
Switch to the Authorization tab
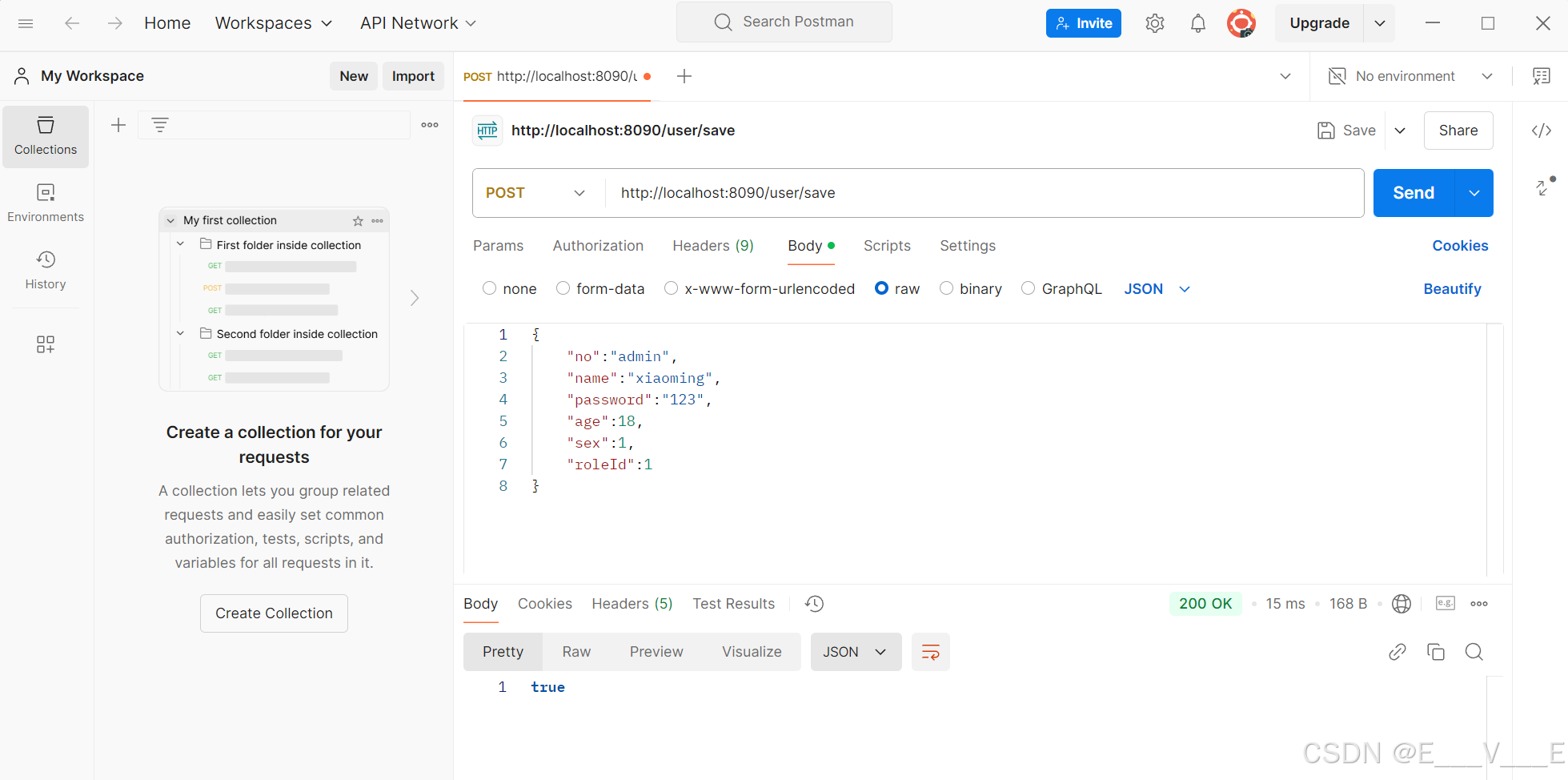tap(598, 246)
